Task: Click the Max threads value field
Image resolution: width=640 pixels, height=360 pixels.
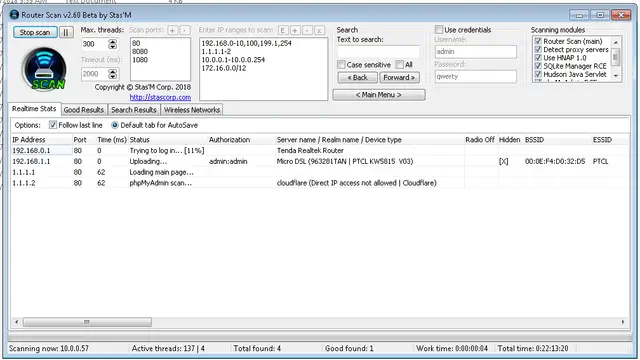Action: (x=95, y=44)
